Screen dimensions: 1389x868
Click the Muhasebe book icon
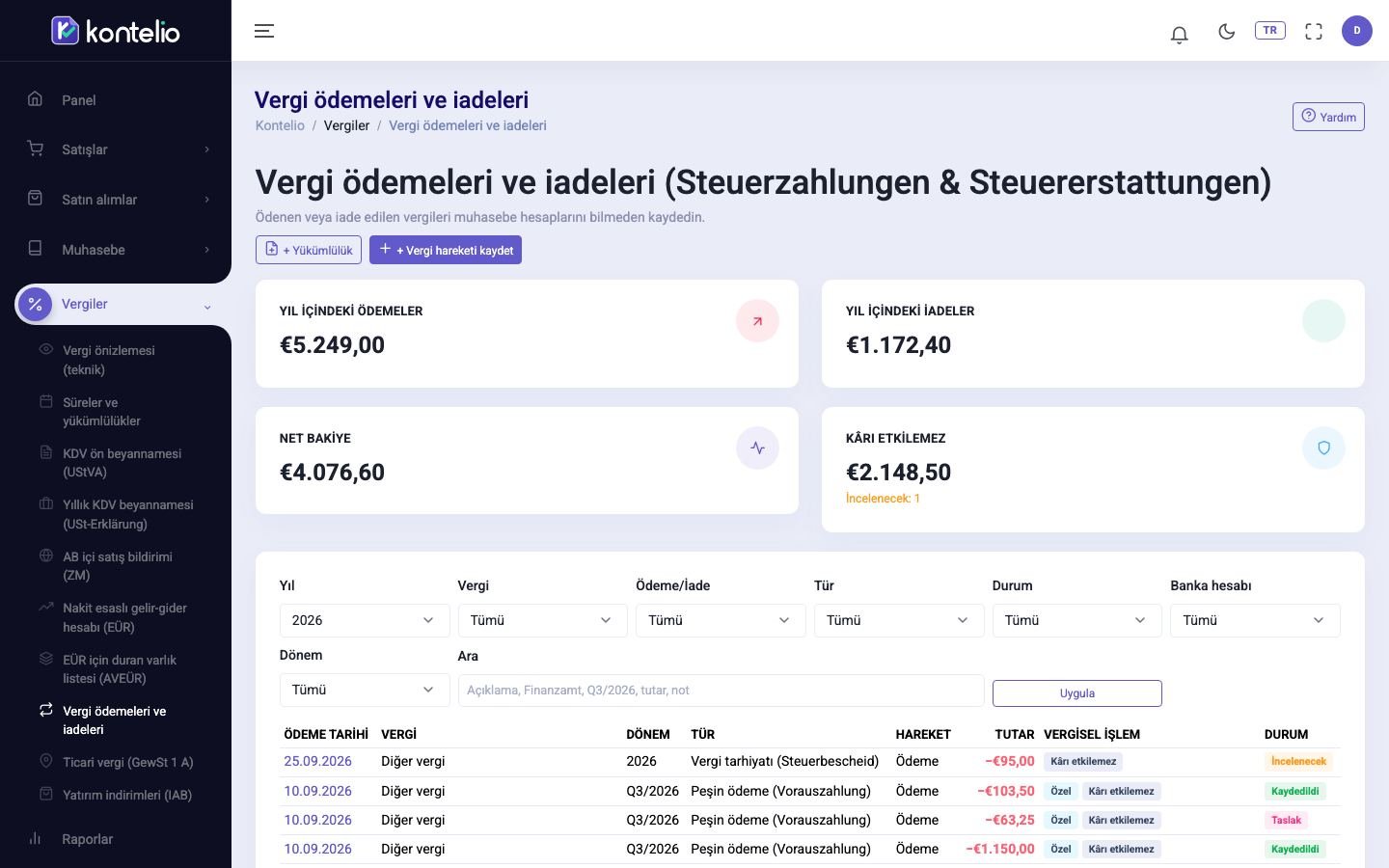[x=35, y=248]
